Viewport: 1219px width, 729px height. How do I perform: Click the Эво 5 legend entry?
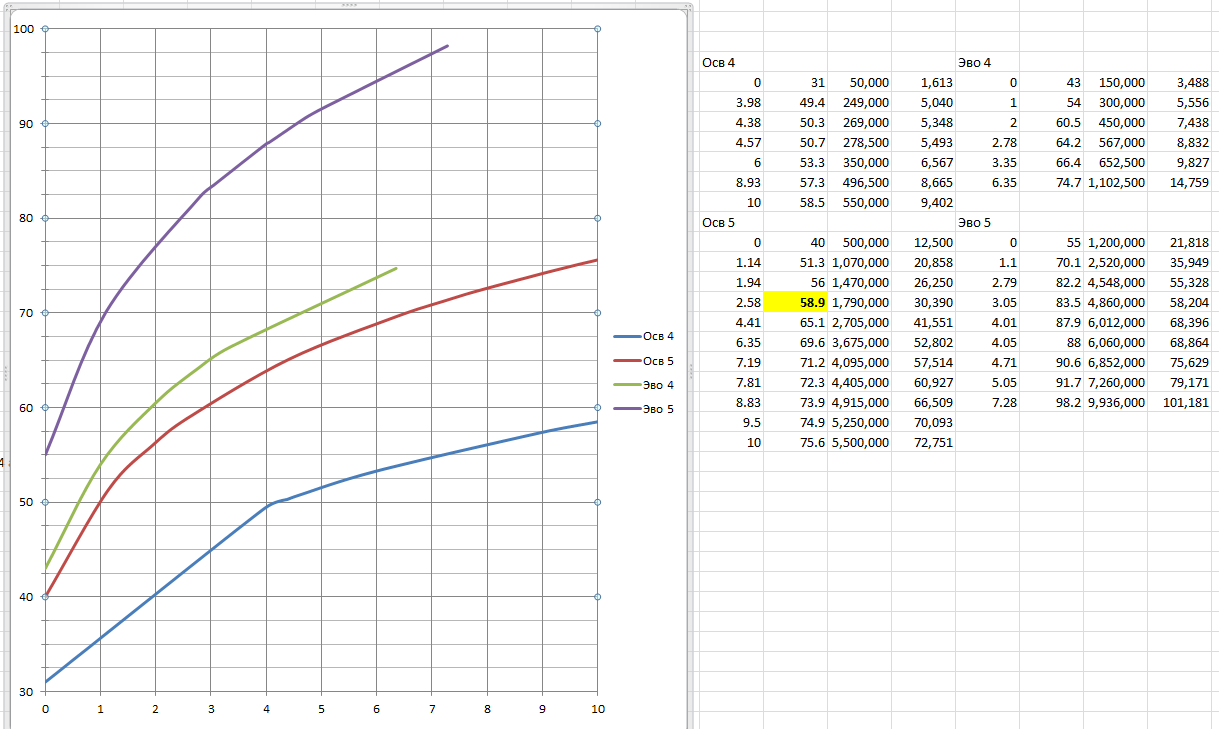tap(644, 409)
